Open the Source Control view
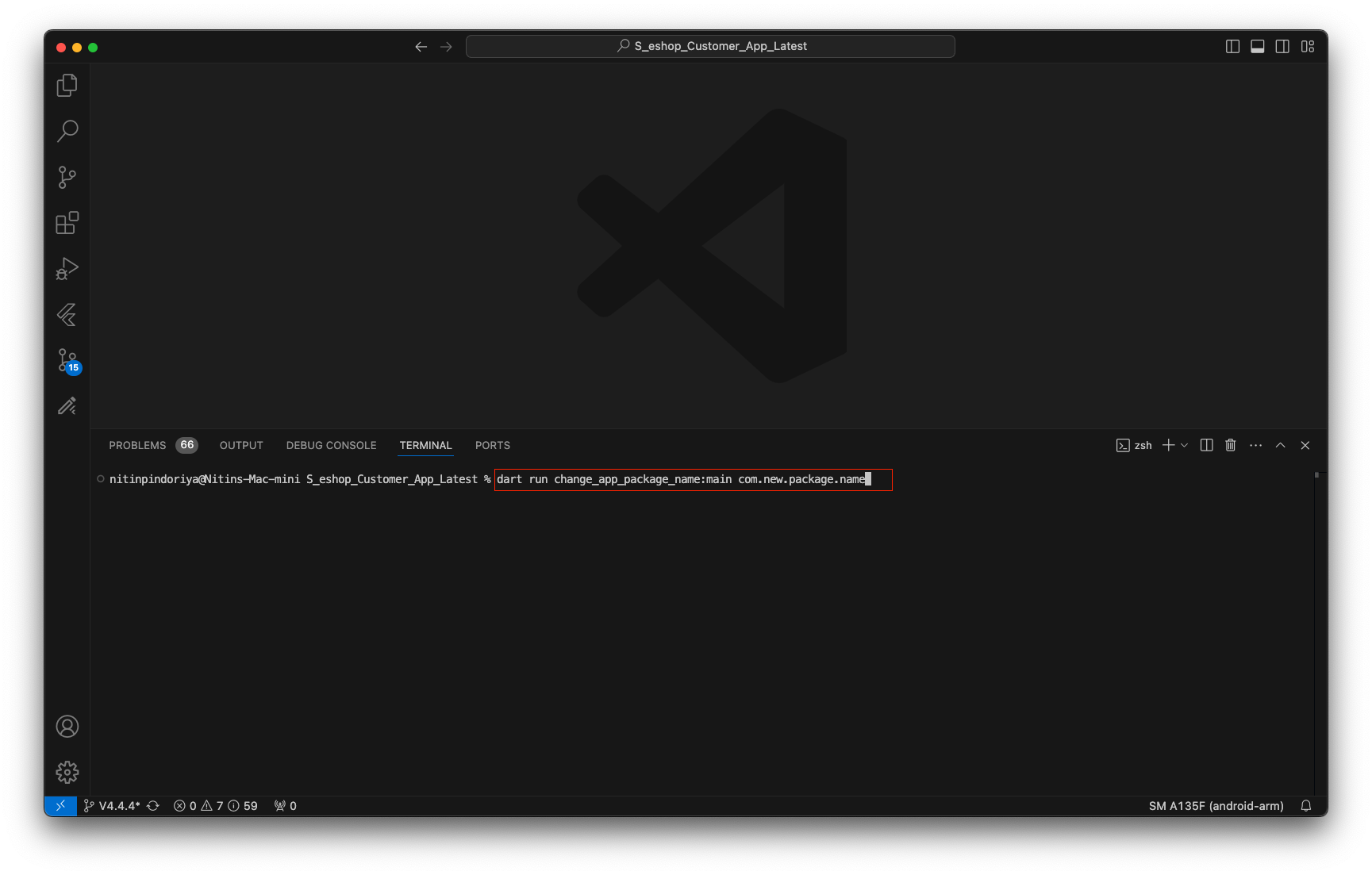Image resolution: width=1372 pixels, height=875 pixels. coord(67,177)
